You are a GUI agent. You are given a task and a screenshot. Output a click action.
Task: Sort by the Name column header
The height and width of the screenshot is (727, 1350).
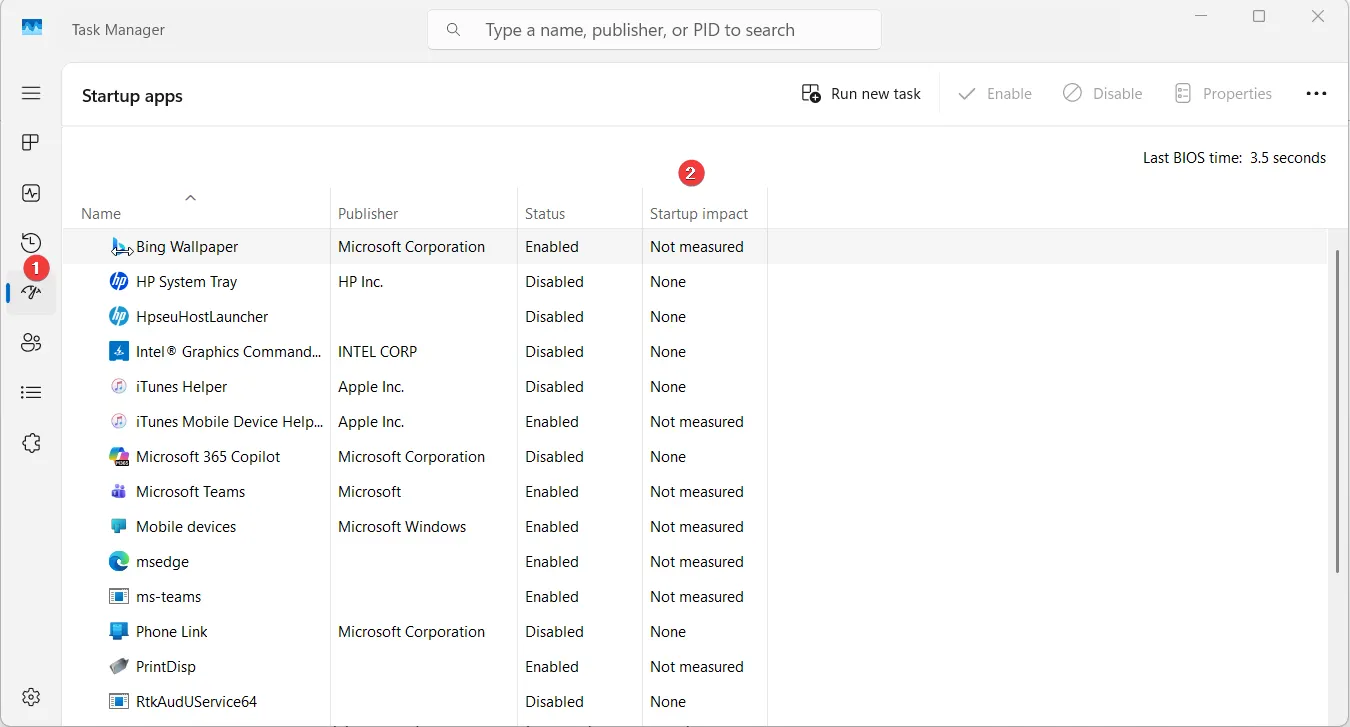(x=101, y=214)
